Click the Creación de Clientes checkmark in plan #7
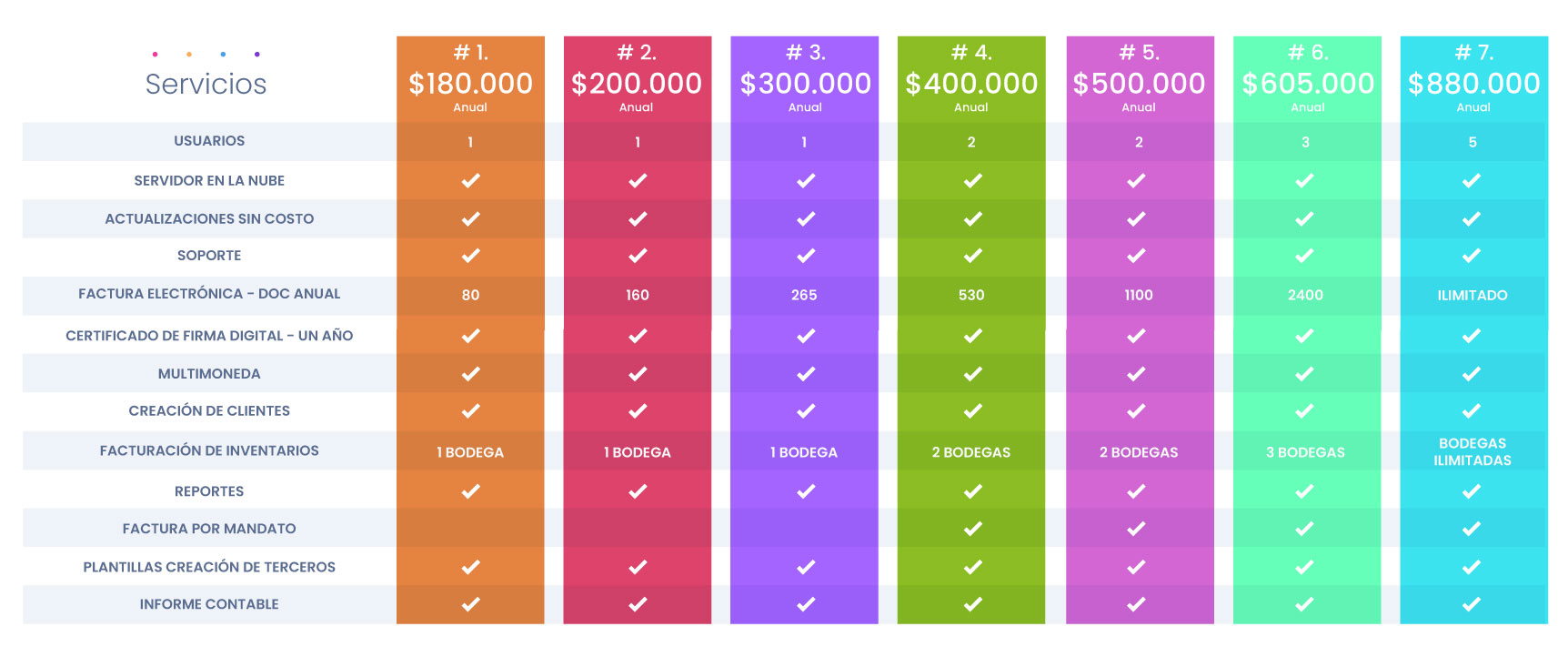Viewport: 1568px width, 667px height. click(1472, 411)
